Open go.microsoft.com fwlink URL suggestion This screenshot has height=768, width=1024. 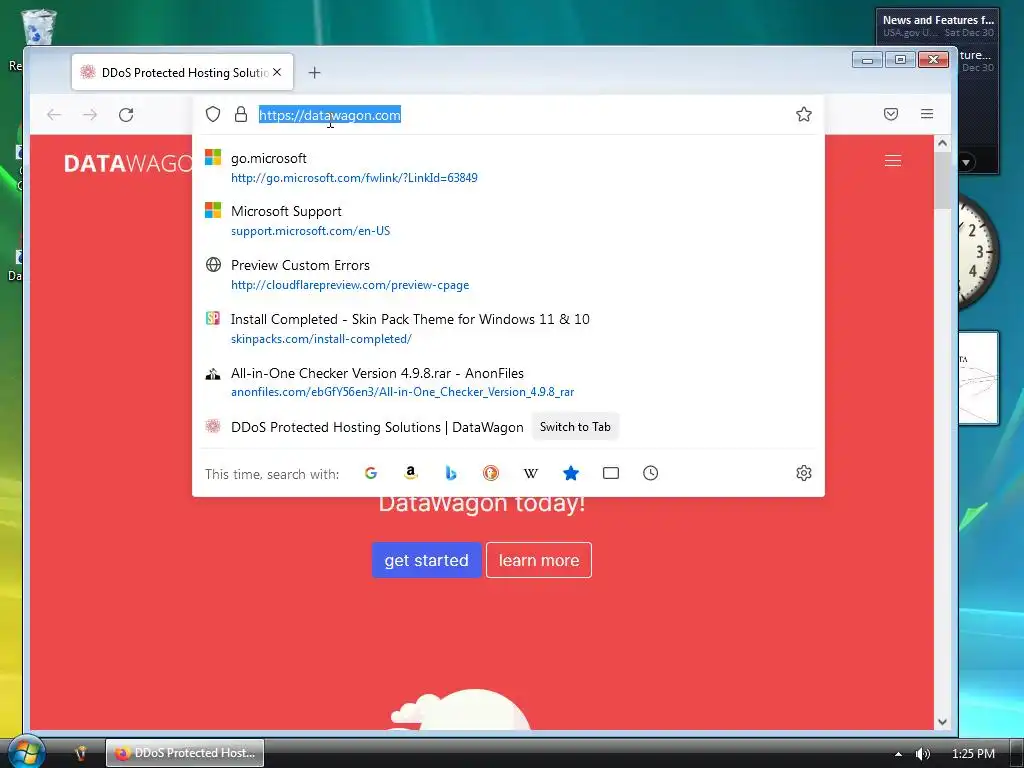click(x=354, y=178)
